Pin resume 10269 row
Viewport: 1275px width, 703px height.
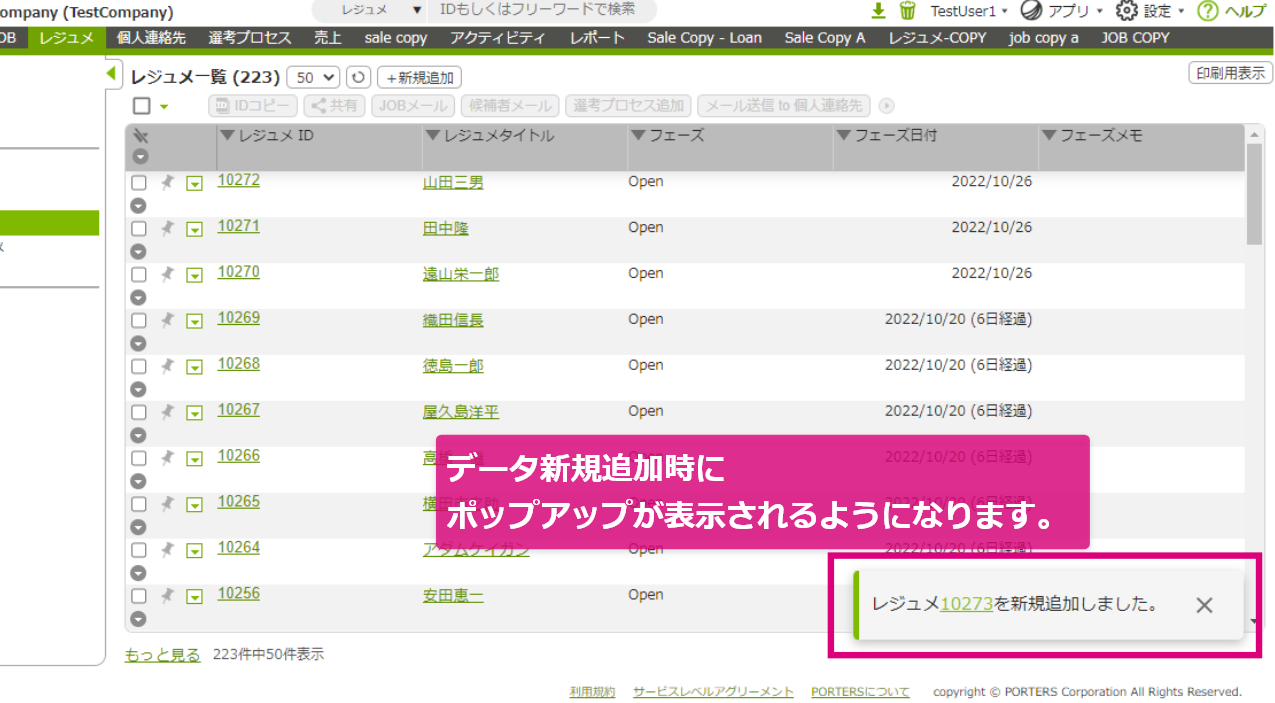point(167,320)
